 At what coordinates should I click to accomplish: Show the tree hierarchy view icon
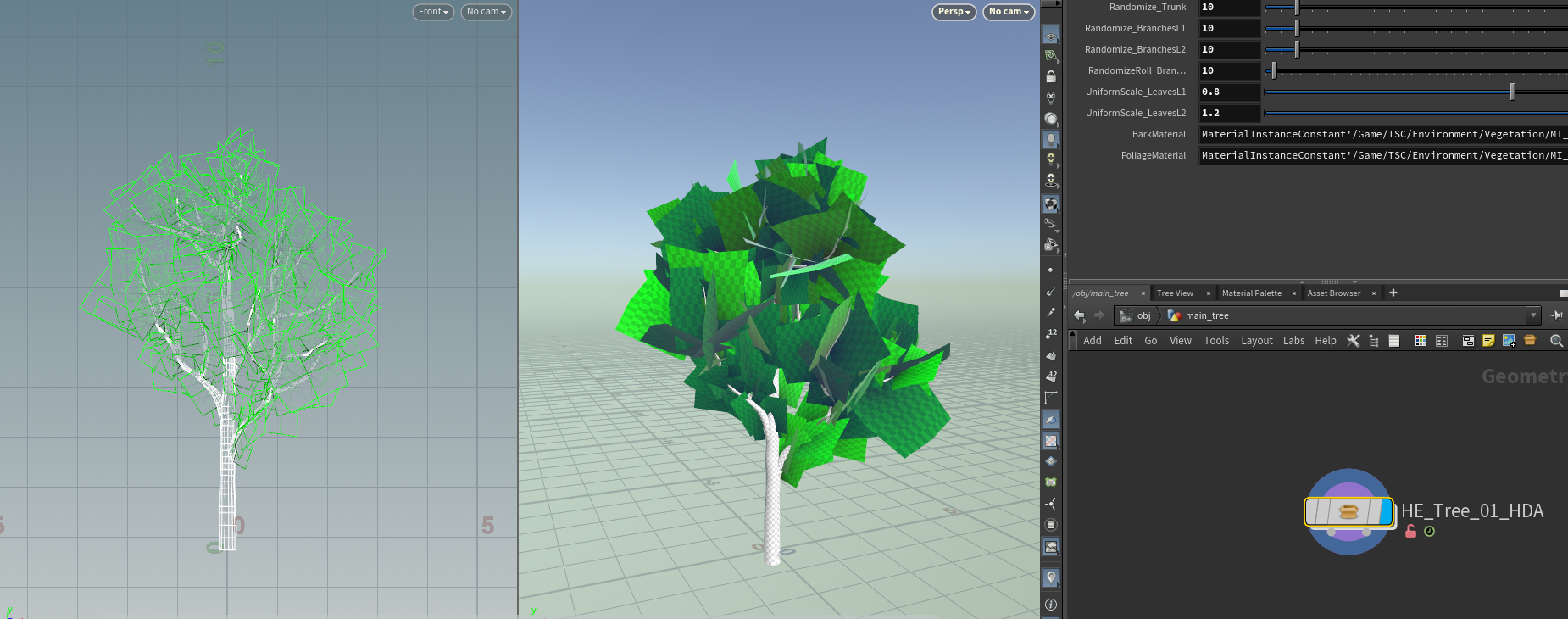click(1374, 341)
